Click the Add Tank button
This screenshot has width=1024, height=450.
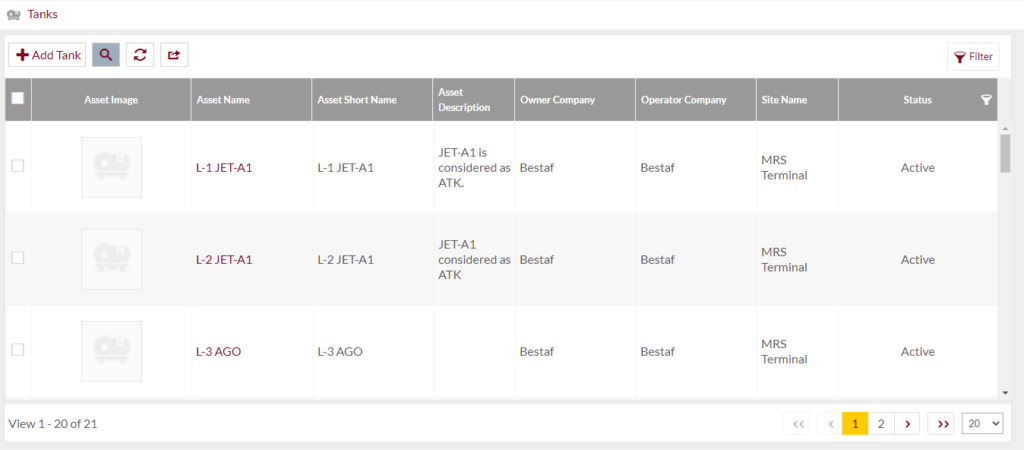click(x=48, y=55)
